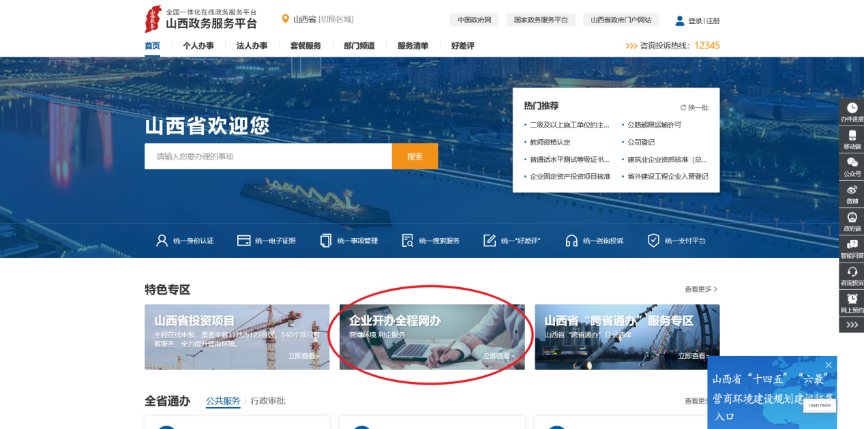Switch to the 行政审批 tab

(267, 401)
